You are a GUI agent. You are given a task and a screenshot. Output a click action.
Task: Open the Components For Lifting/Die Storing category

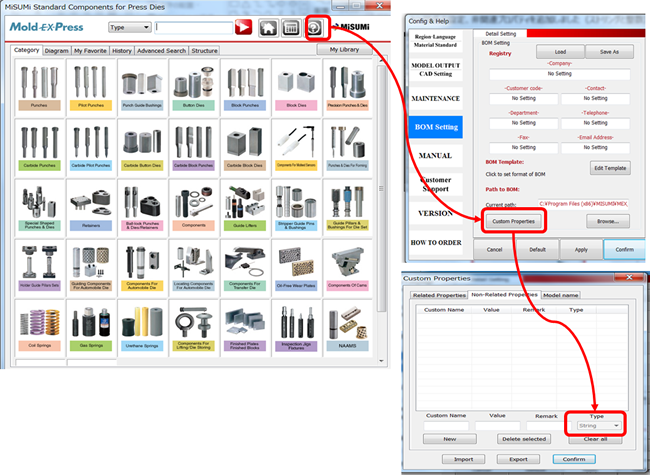click(194, 328)
